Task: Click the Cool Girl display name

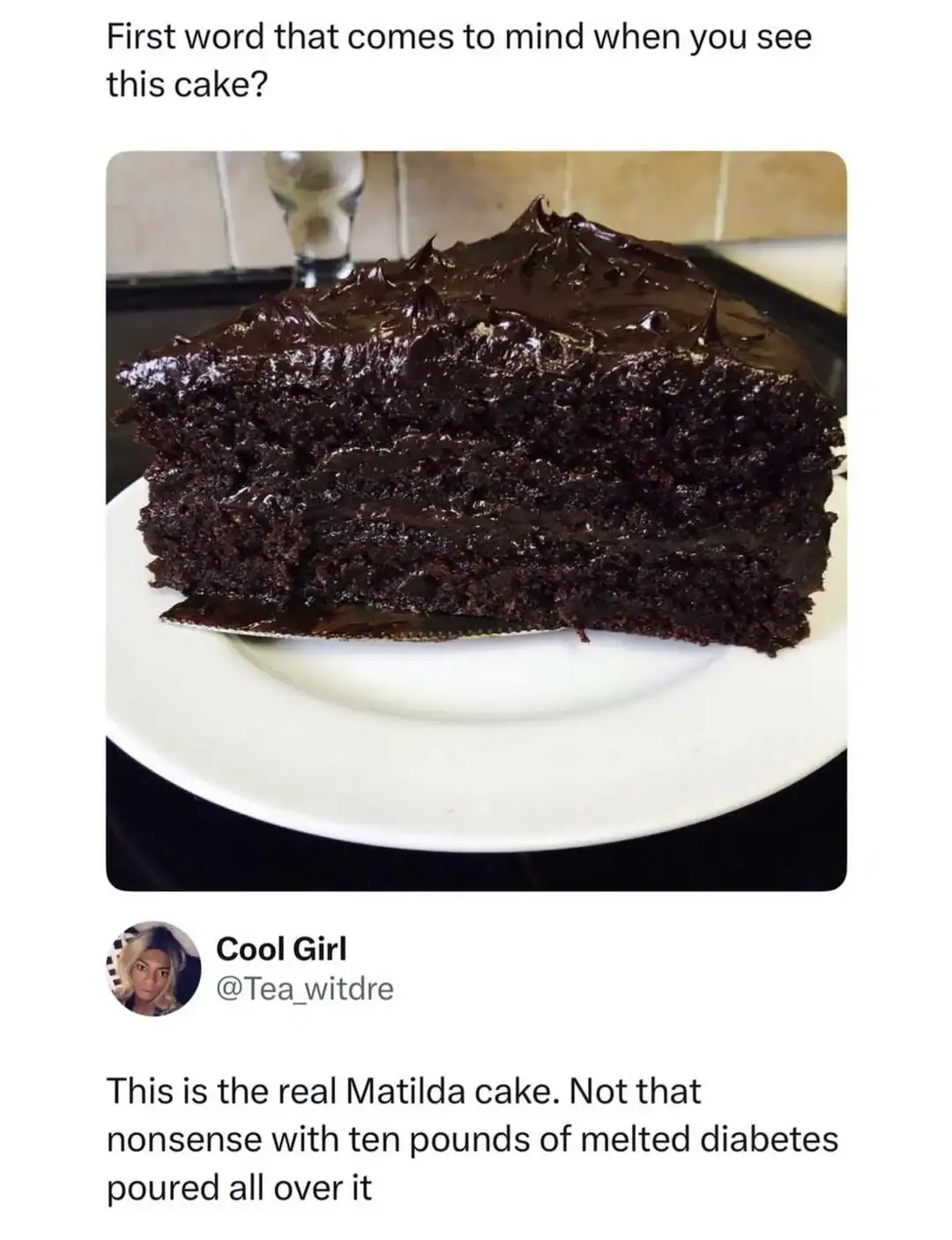Action: pos(282,948)
